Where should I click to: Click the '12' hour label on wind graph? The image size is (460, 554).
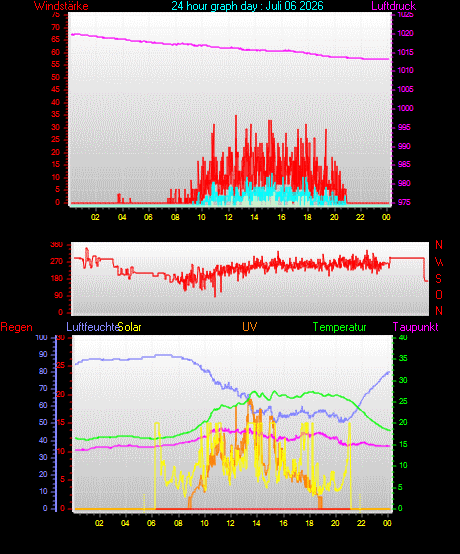(x=228, y=217)
